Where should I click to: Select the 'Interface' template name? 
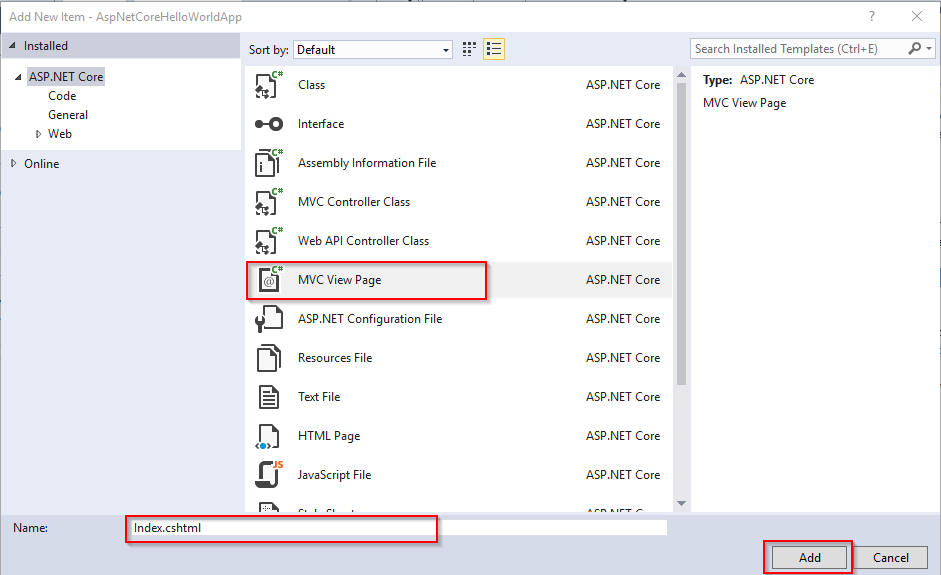point(321,124)
